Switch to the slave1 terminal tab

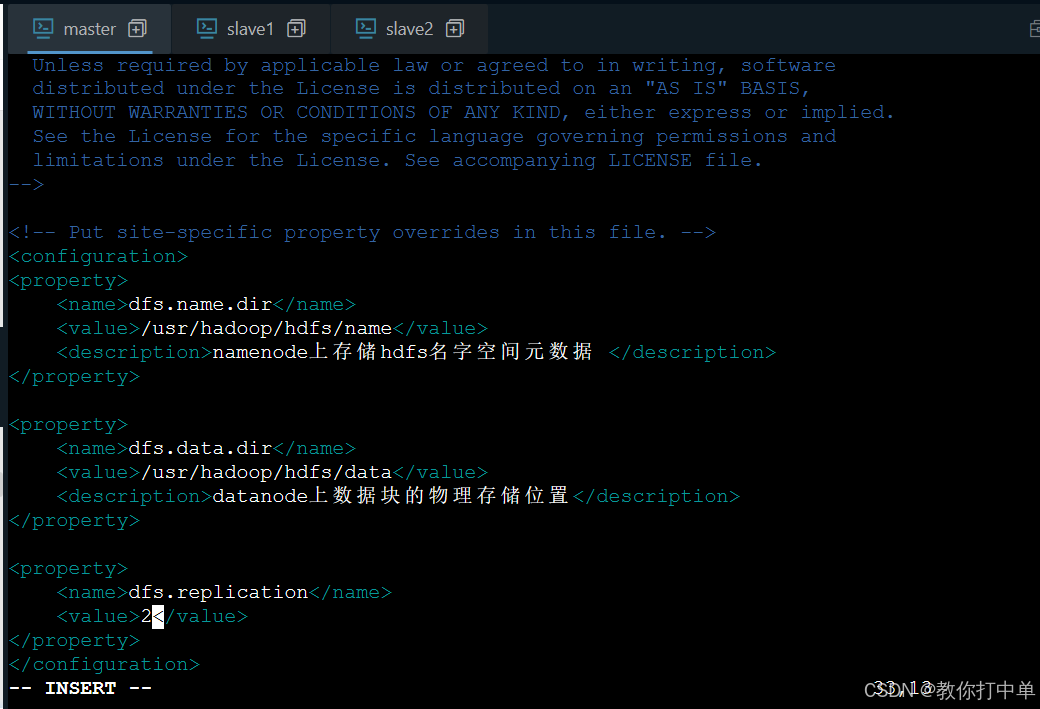(x=250, y=29)
